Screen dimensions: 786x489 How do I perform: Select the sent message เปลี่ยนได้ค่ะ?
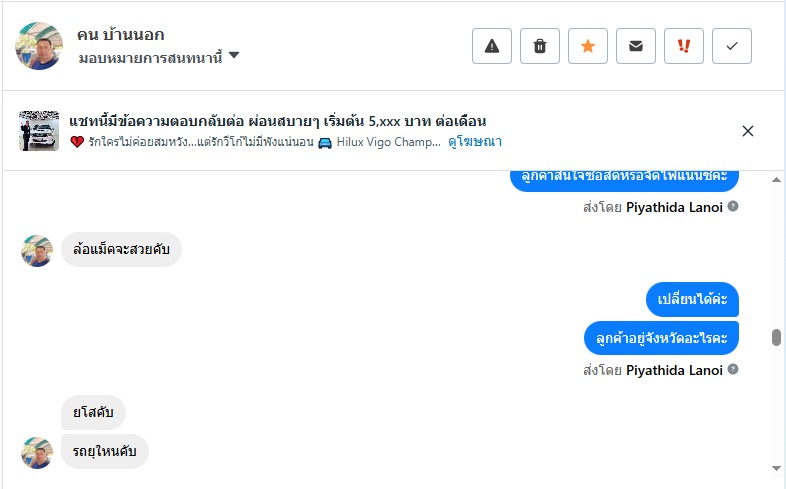point(692,300)
